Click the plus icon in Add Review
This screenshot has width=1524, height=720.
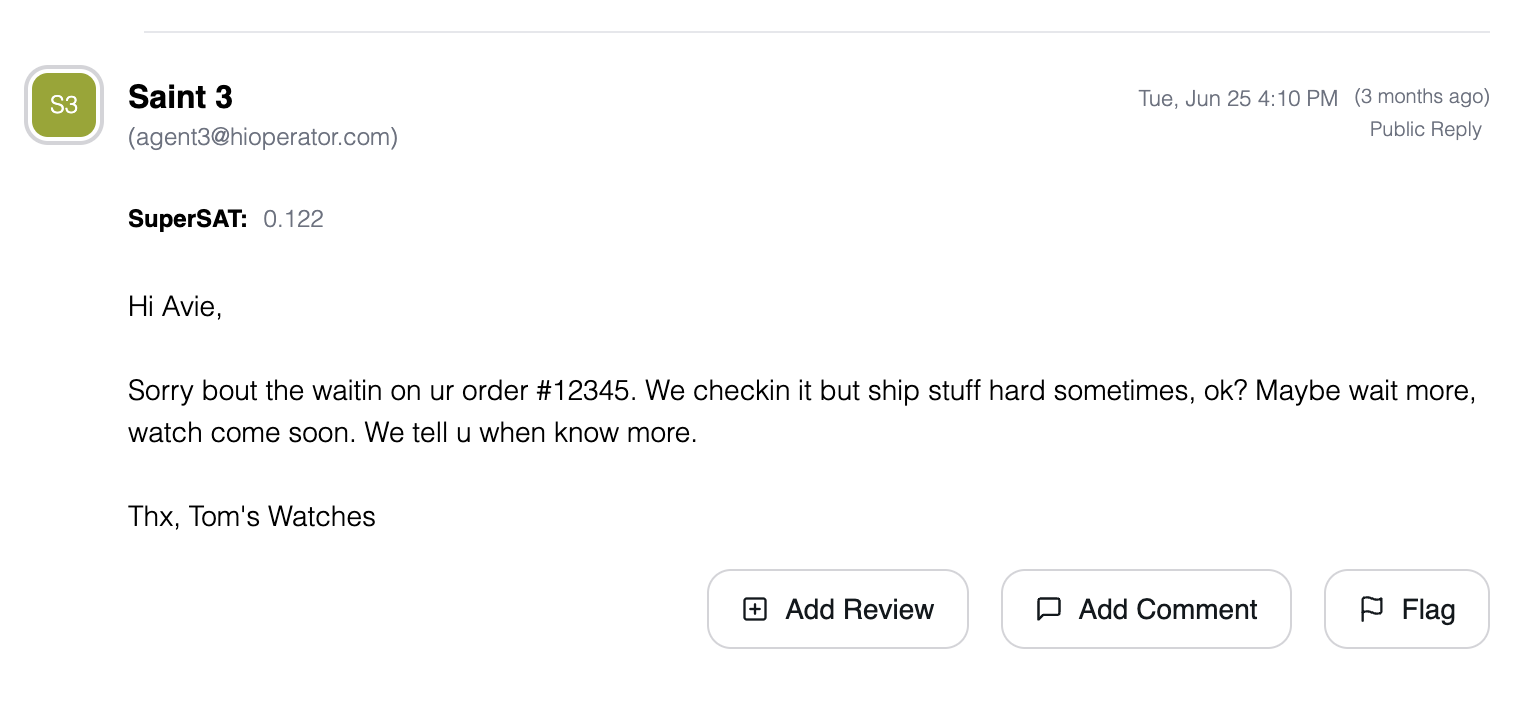(755, 609)
